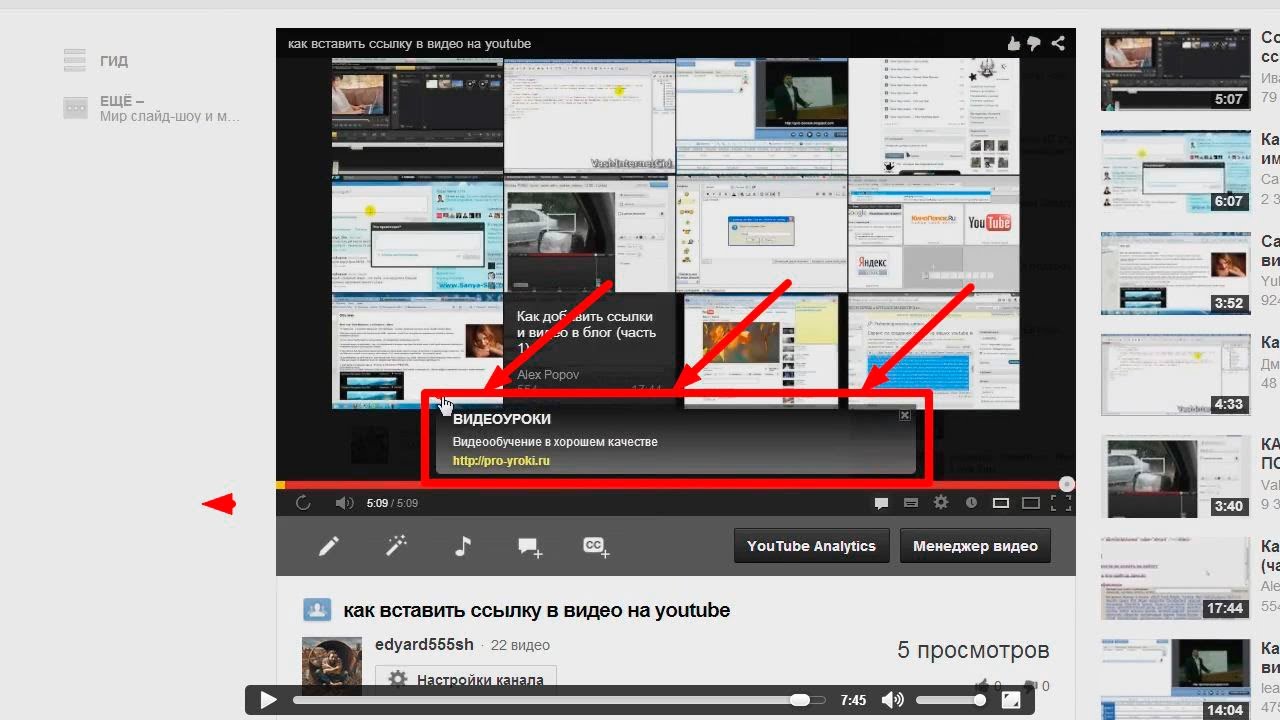Click the 5 просмотров view count
Image resolution: width=1280 pixels, height=720 pixels.
[x=973, y=650]
